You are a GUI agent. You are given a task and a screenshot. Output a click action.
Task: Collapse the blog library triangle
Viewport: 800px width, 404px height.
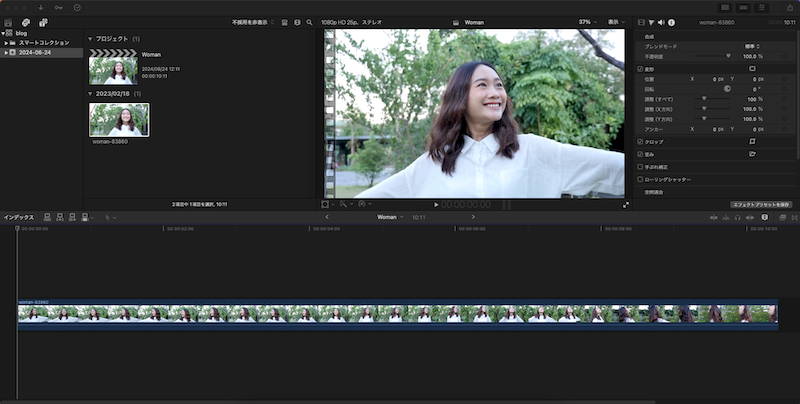coord(3,33)
